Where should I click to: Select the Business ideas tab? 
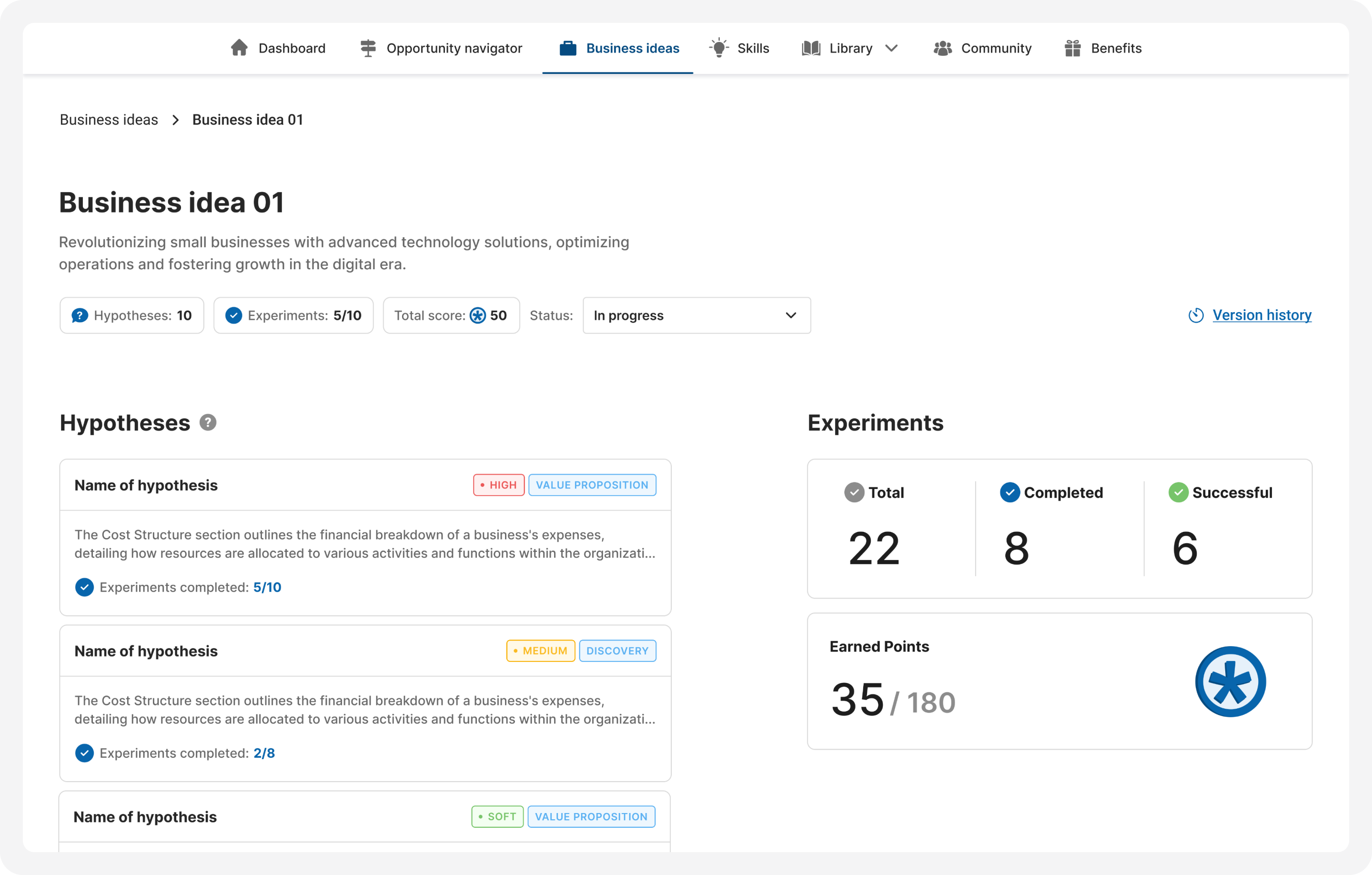coord(619,48)
